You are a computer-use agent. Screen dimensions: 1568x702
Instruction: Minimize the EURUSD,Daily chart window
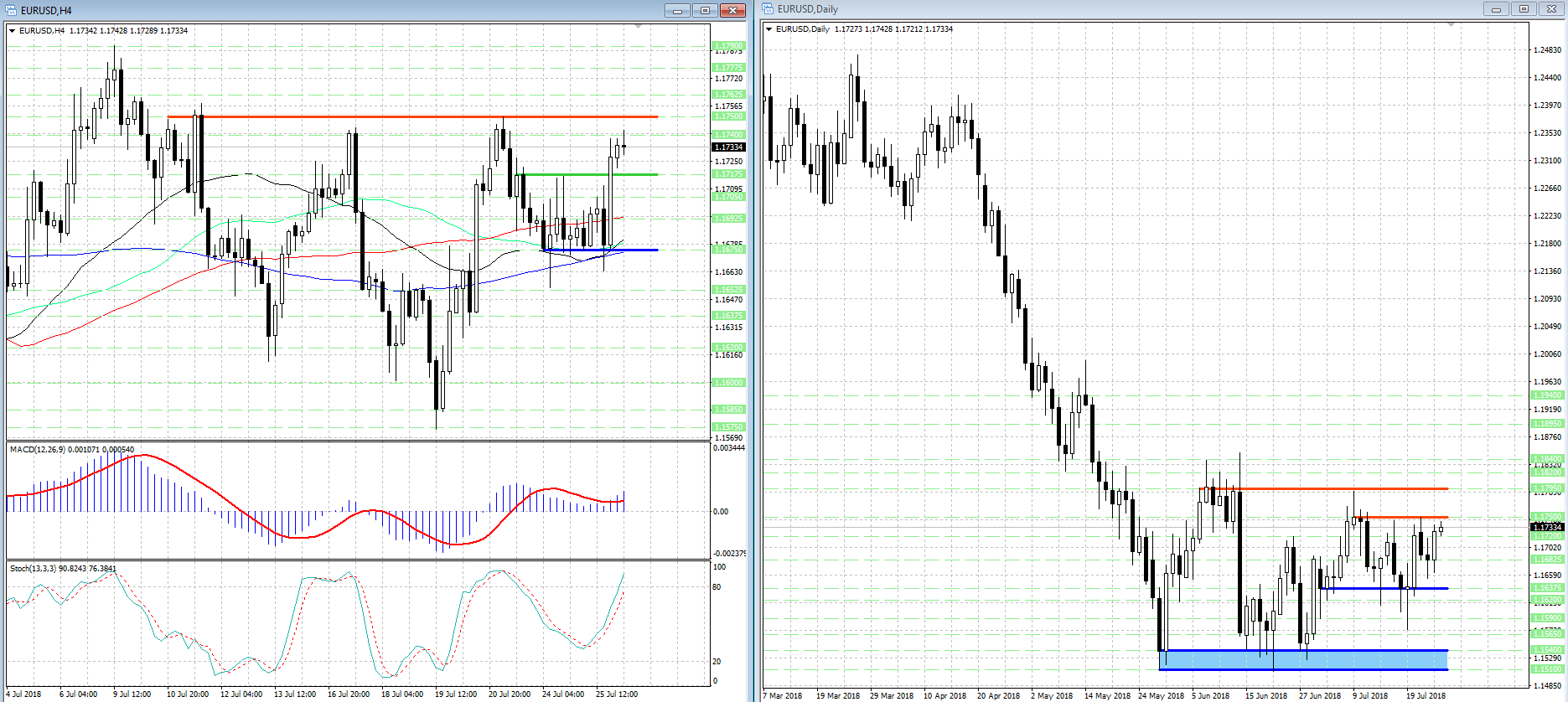1496,9
